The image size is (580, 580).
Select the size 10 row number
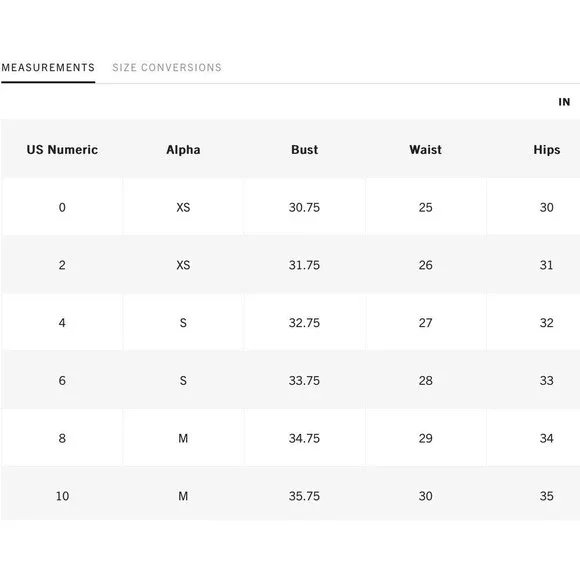click(62, 496)
